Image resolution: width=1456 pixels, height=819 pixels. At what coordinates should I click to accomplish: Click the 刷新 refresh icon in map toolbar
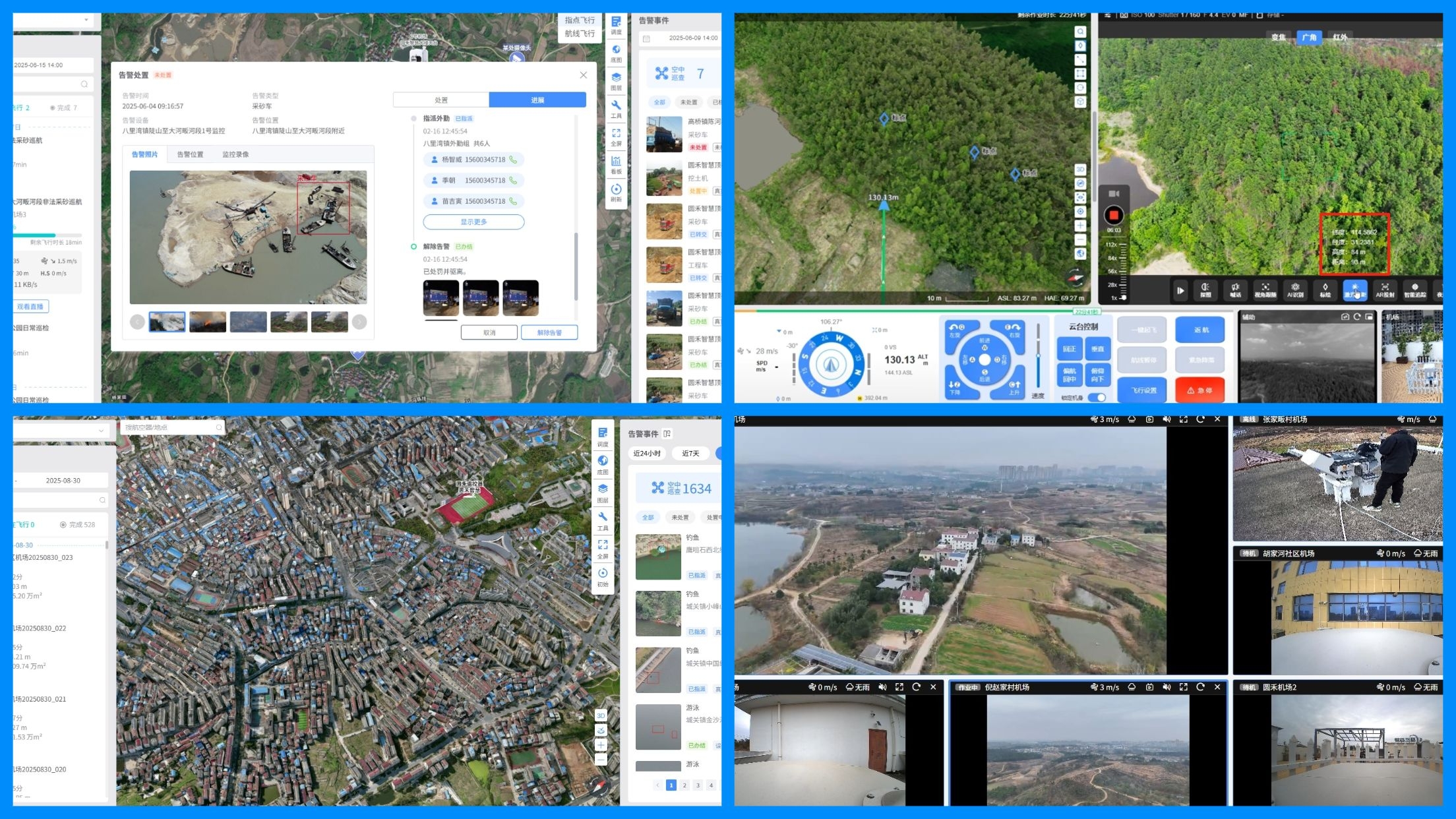[x=616, y=191]
